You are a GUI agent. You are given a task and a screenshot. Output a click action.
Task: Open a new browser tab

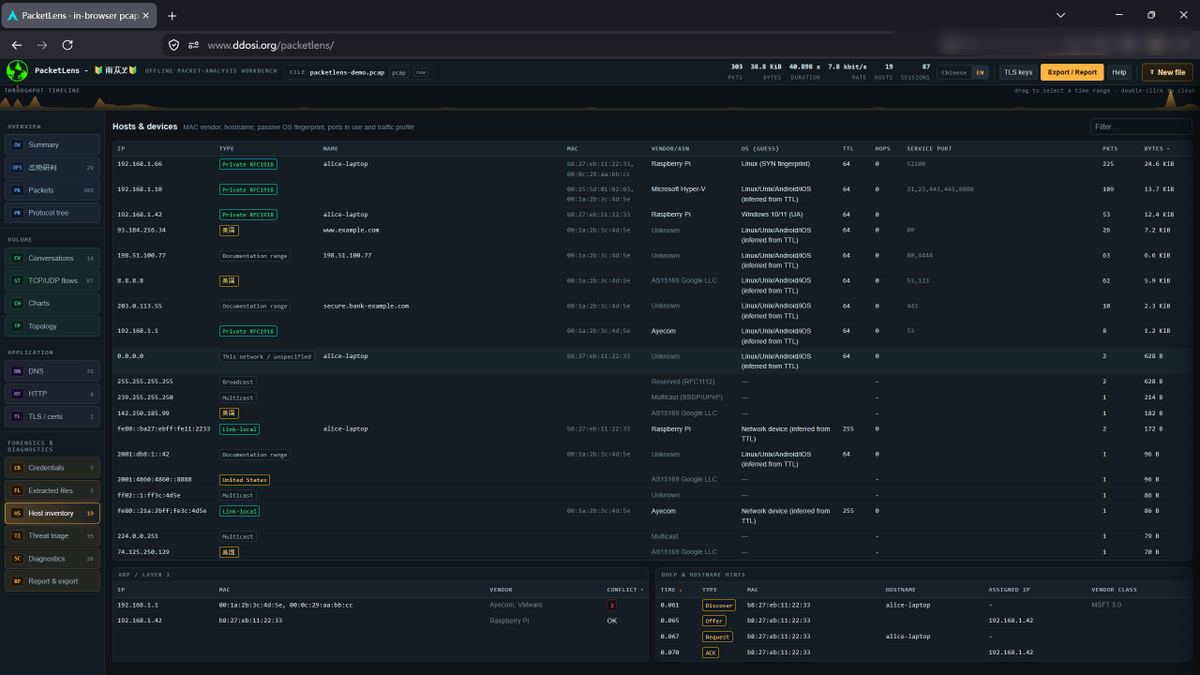[172, 16]
